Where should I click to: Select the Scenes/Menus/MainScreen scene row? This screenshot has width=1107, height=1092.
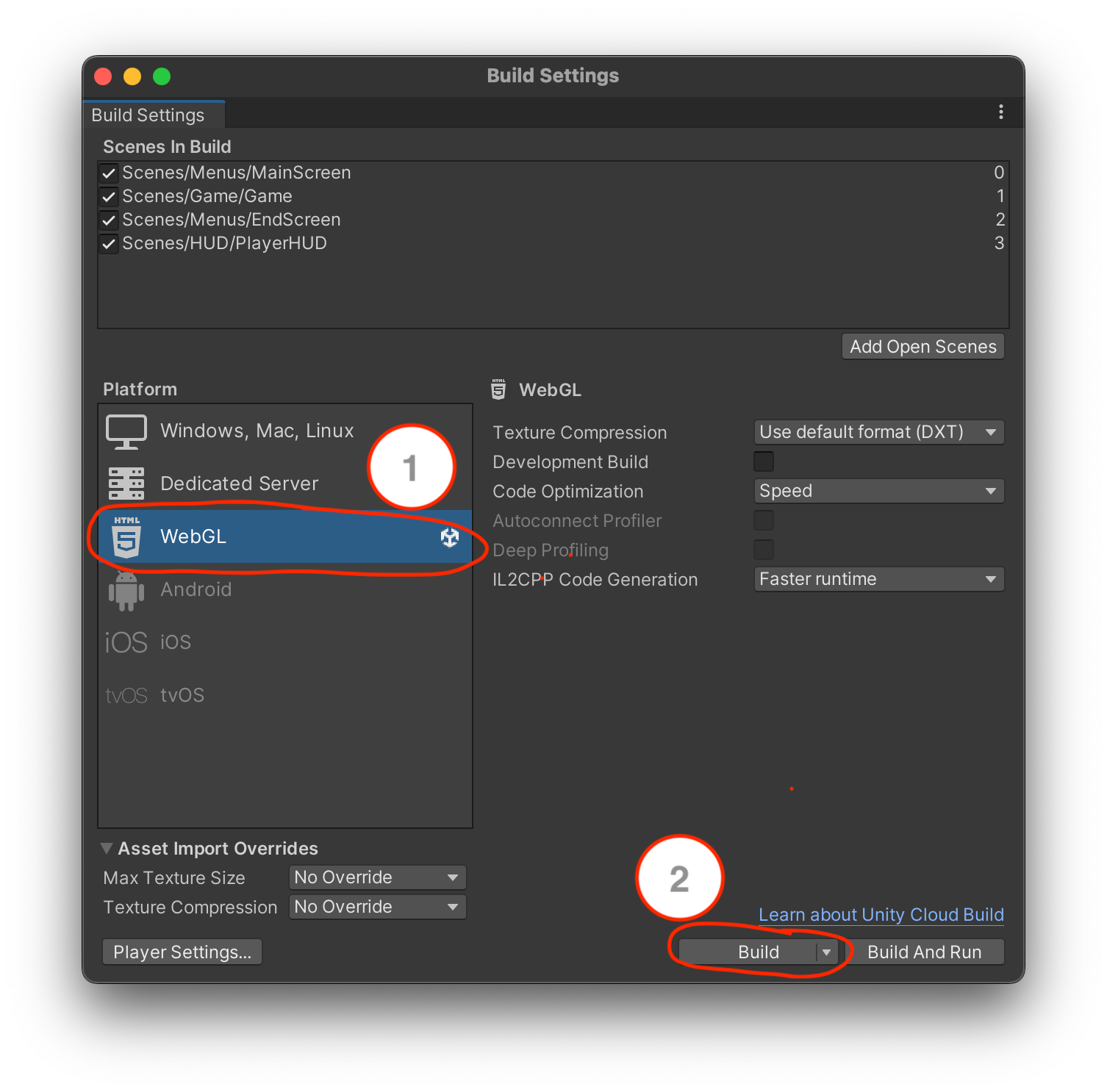[553, 173]
